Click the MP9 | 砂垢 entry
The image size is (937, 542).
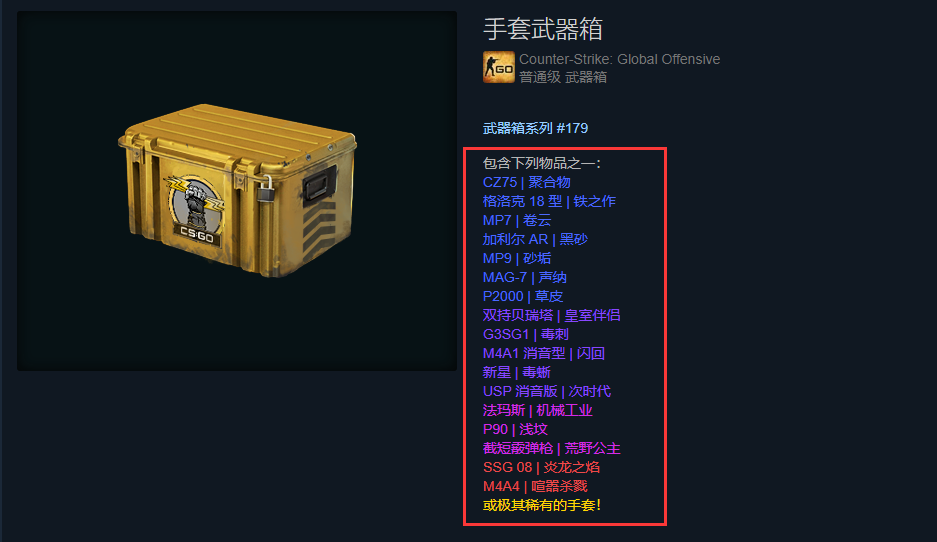click(x=517, y=258)
